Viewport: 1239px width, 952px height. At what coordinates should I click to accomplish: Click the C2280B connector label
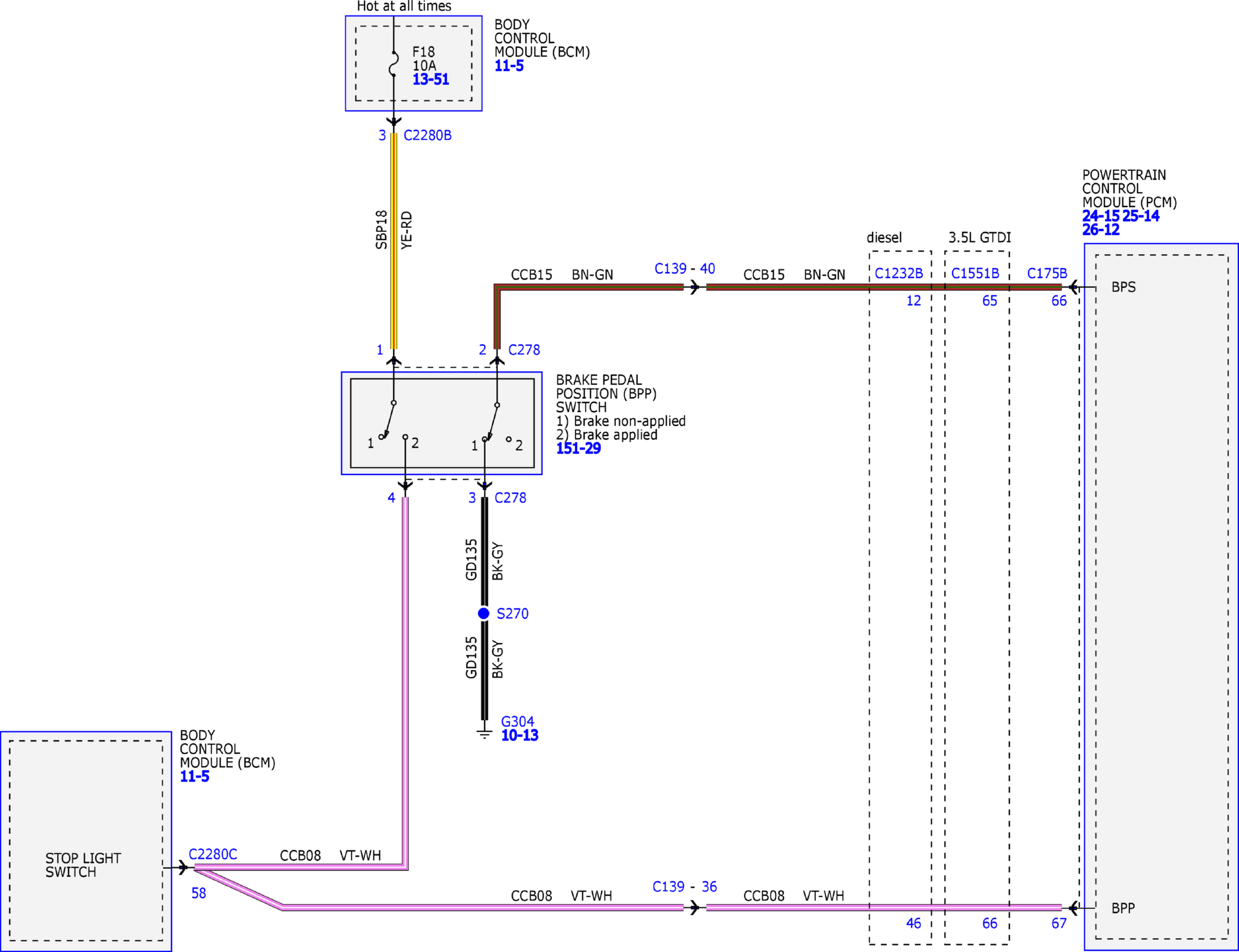click(428, 136)
